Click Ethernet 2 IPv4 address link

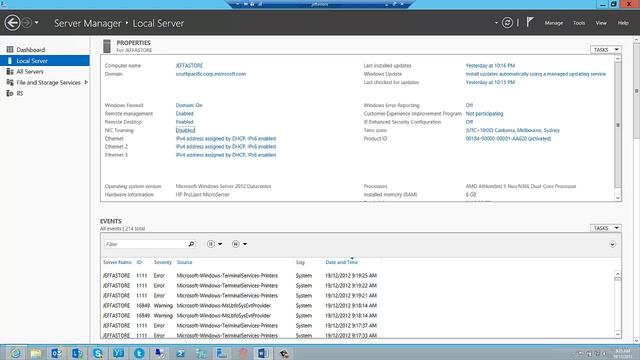click(x=226, y=147)
